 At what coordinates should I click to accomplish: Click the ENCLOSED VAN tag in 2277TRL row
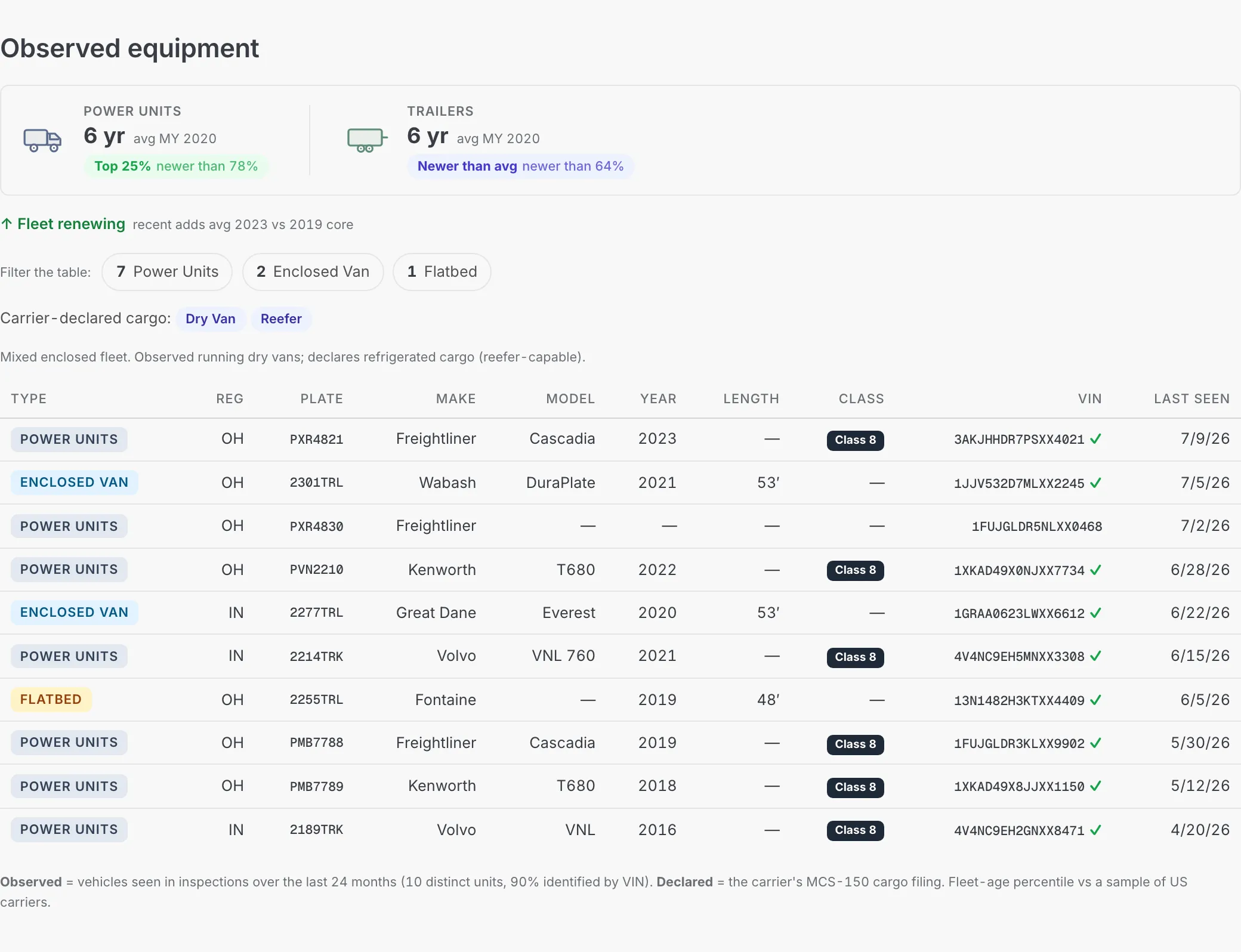75,613
